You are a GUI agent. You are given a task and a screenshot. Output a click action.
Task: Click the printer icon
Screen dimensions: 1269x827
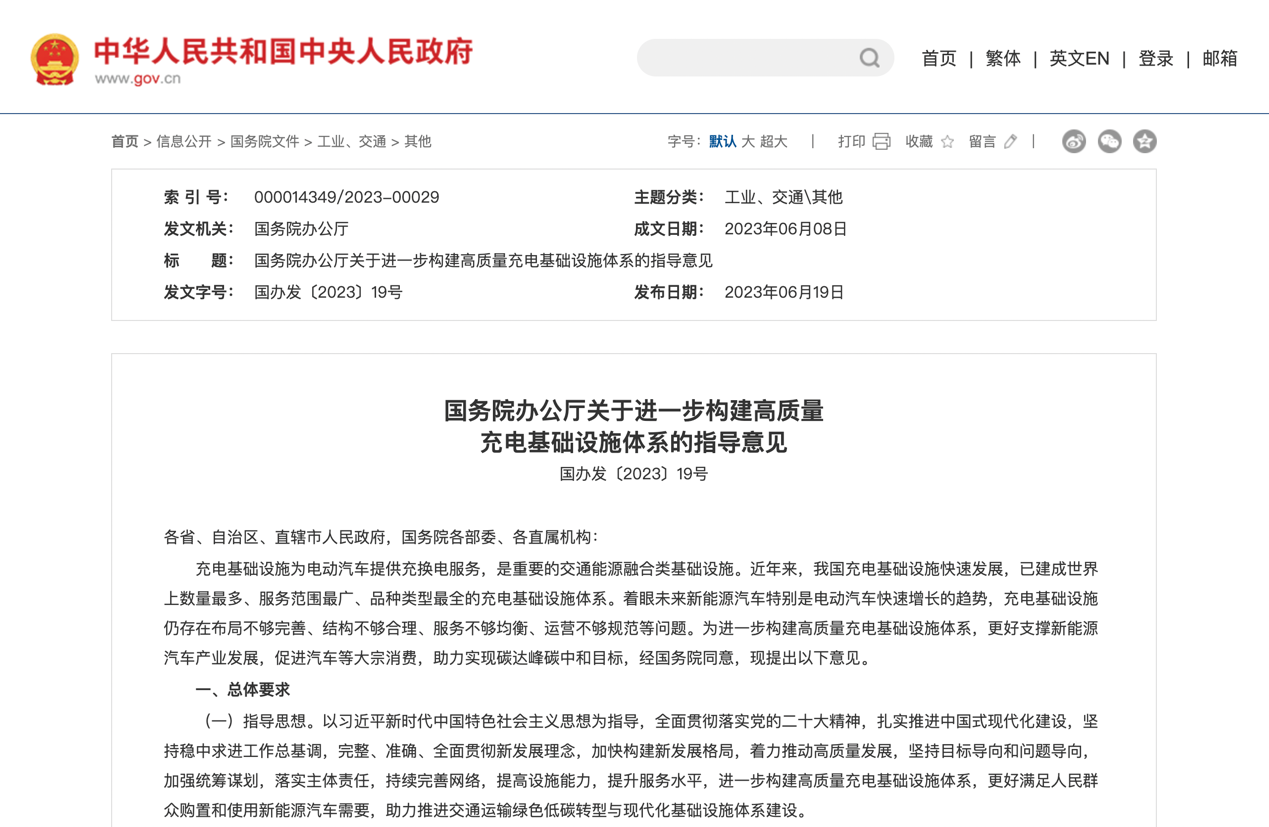[881, 142]
